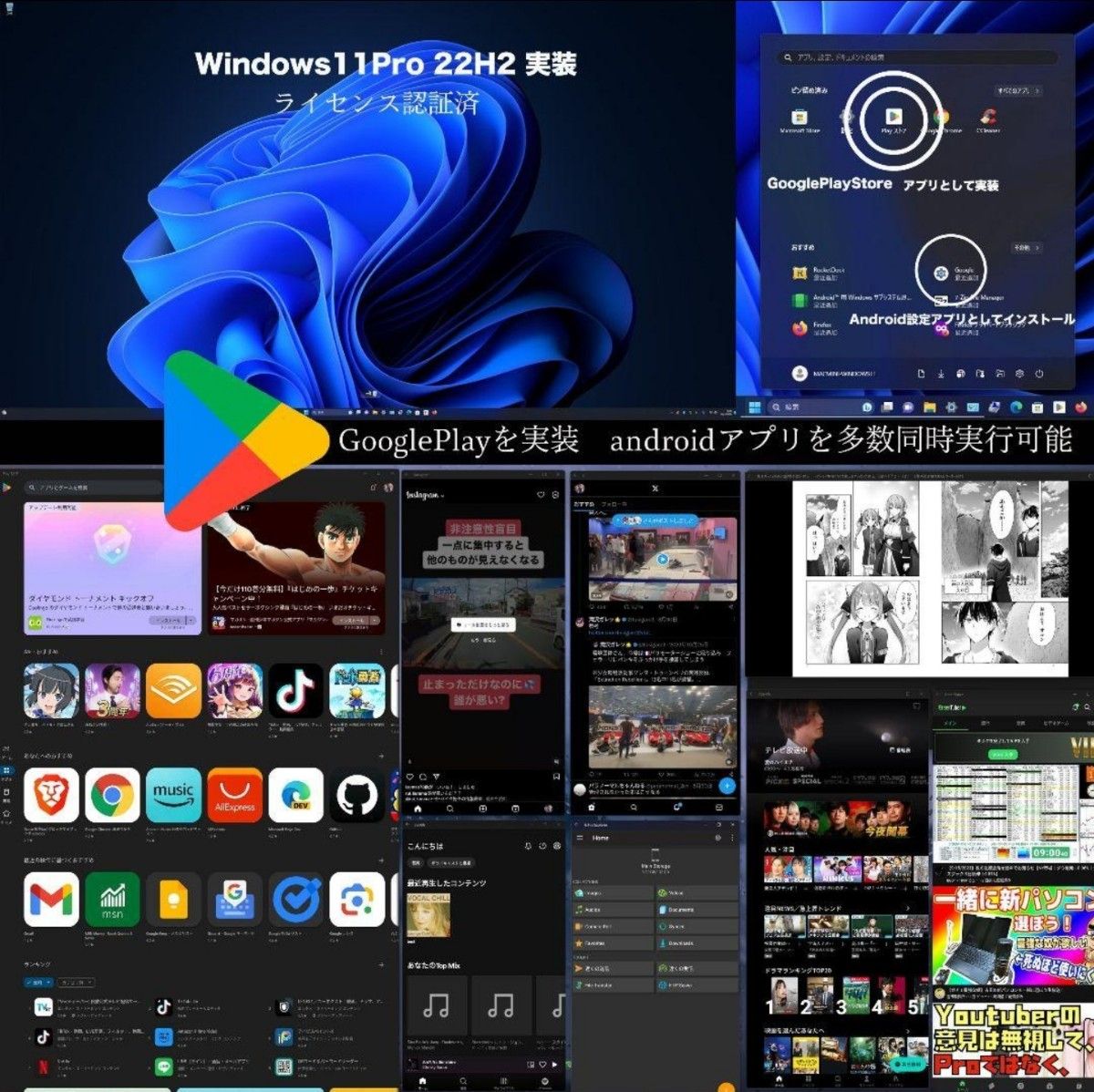Screen dimensions: 1094x1092
Task: Open Firefox icon on the taskbar
Action: (x=1080, y=407)
